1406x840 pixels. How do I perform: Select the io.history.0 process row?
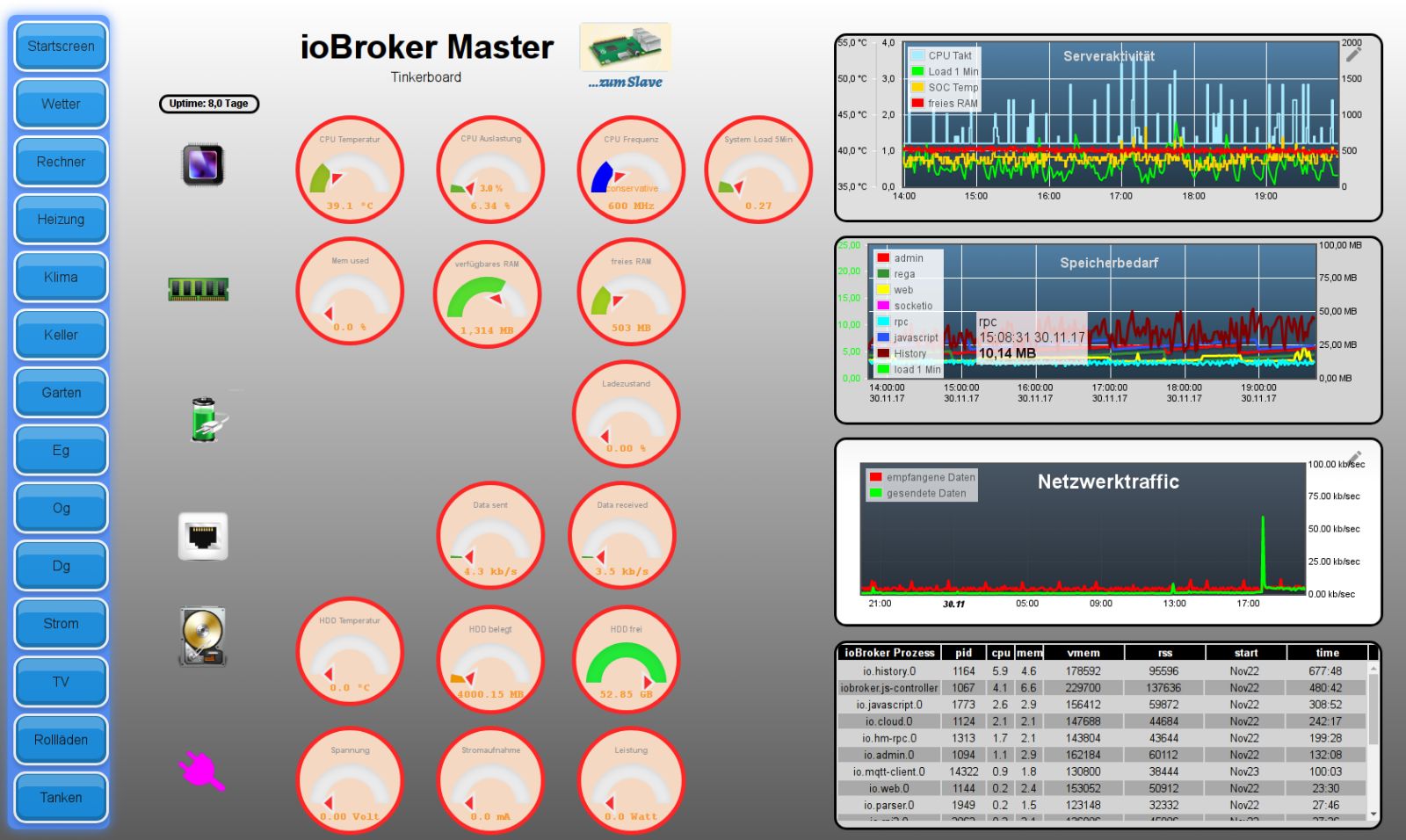(1103, 670)
